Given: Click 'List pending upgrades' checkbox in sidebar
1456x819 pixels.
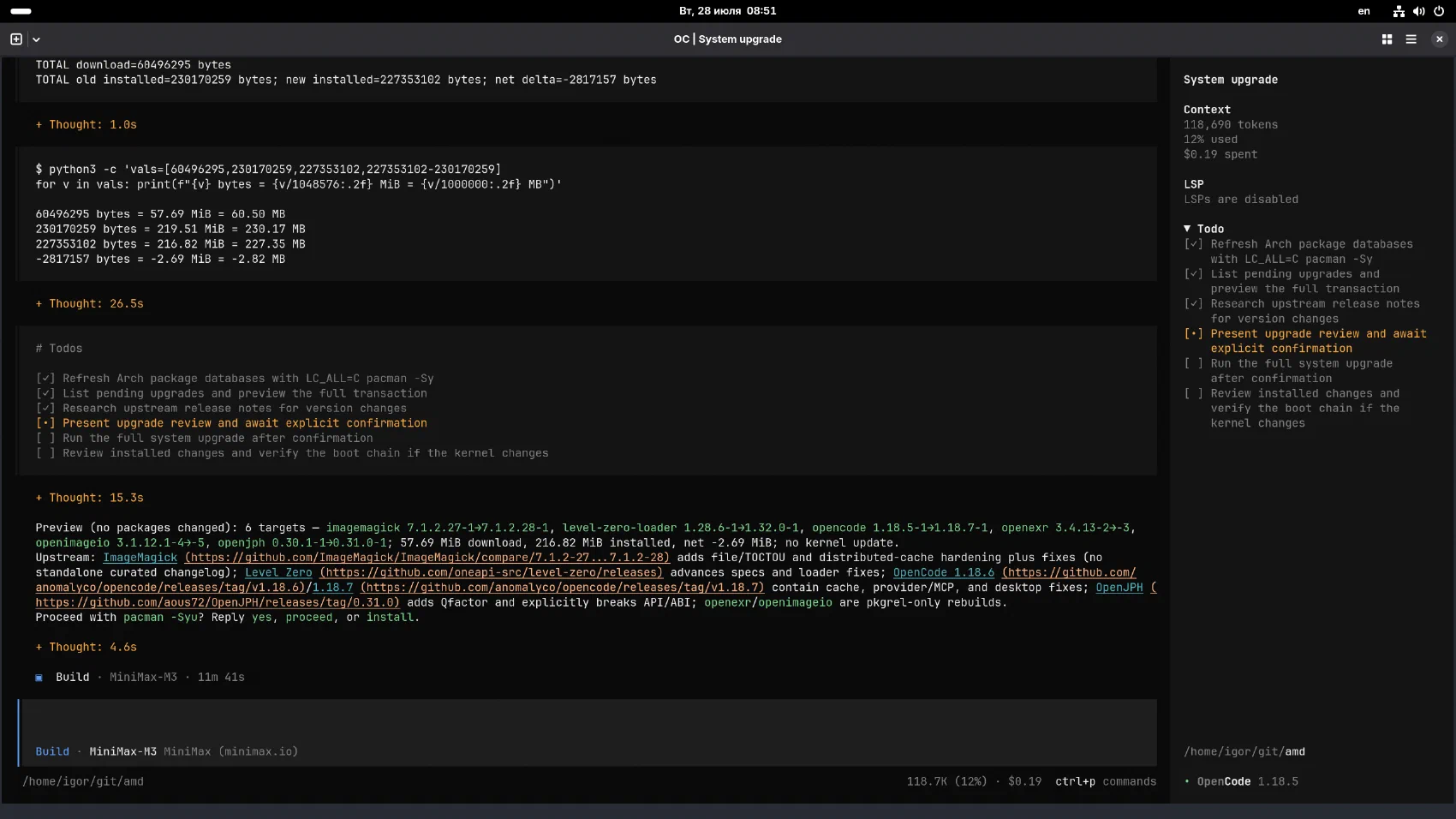Looking at the screenshot, I should pyautogui.click(x=1193, y=274).
